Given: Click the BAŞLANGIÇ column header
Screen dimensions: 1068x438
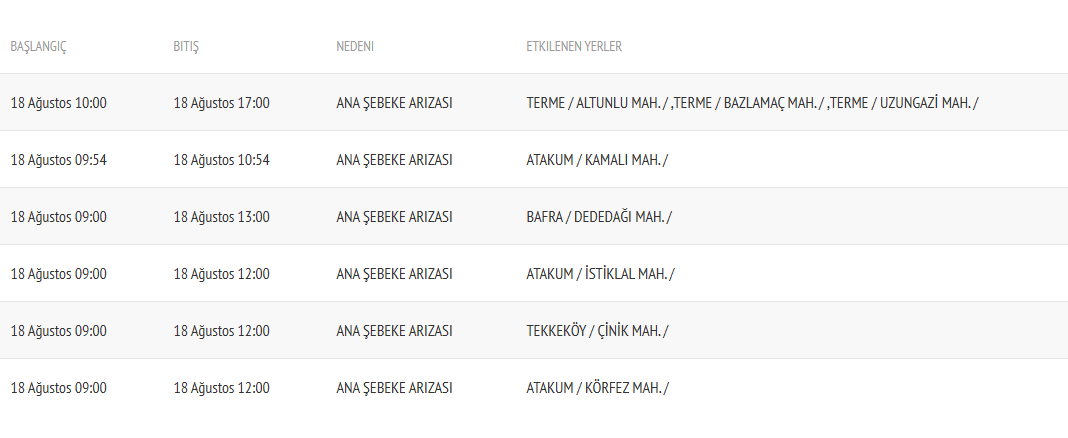Looking at the screenshot, I should click(x=38, y=47).
